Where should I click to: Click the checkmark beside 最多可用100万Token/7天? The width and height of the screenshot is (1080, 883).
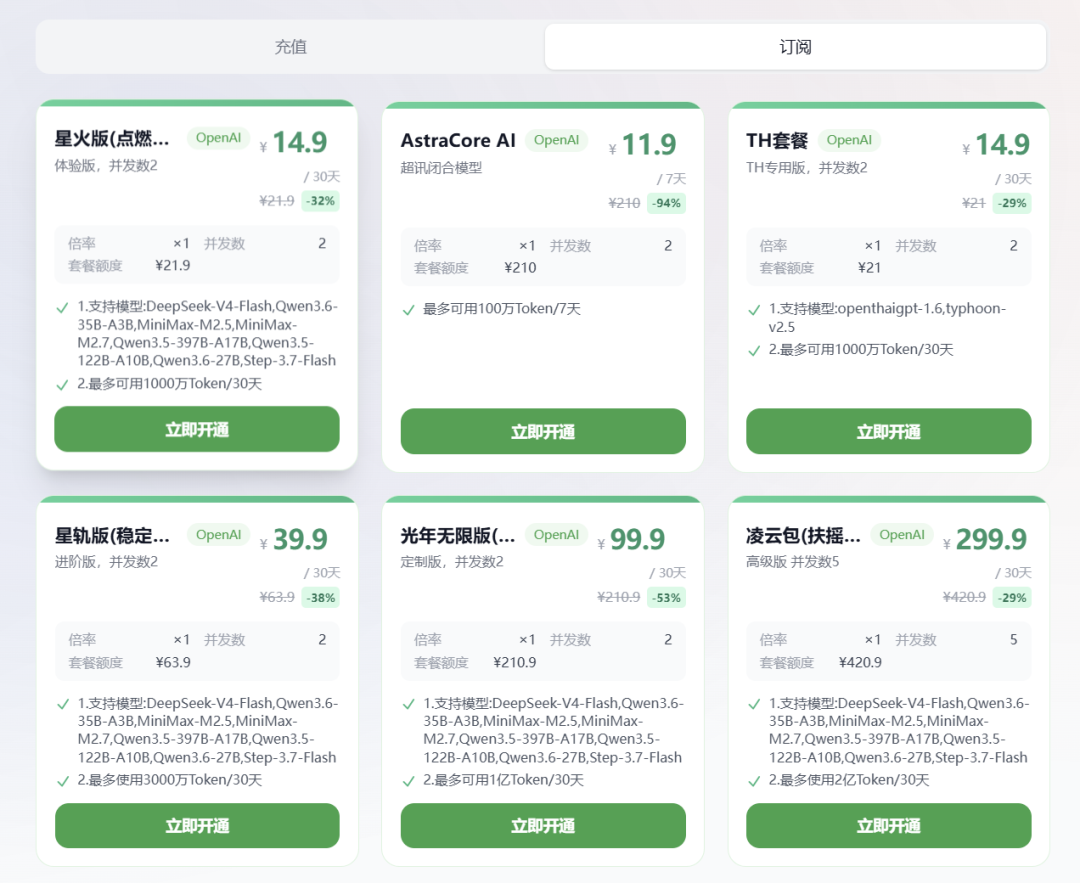(408, 311)
